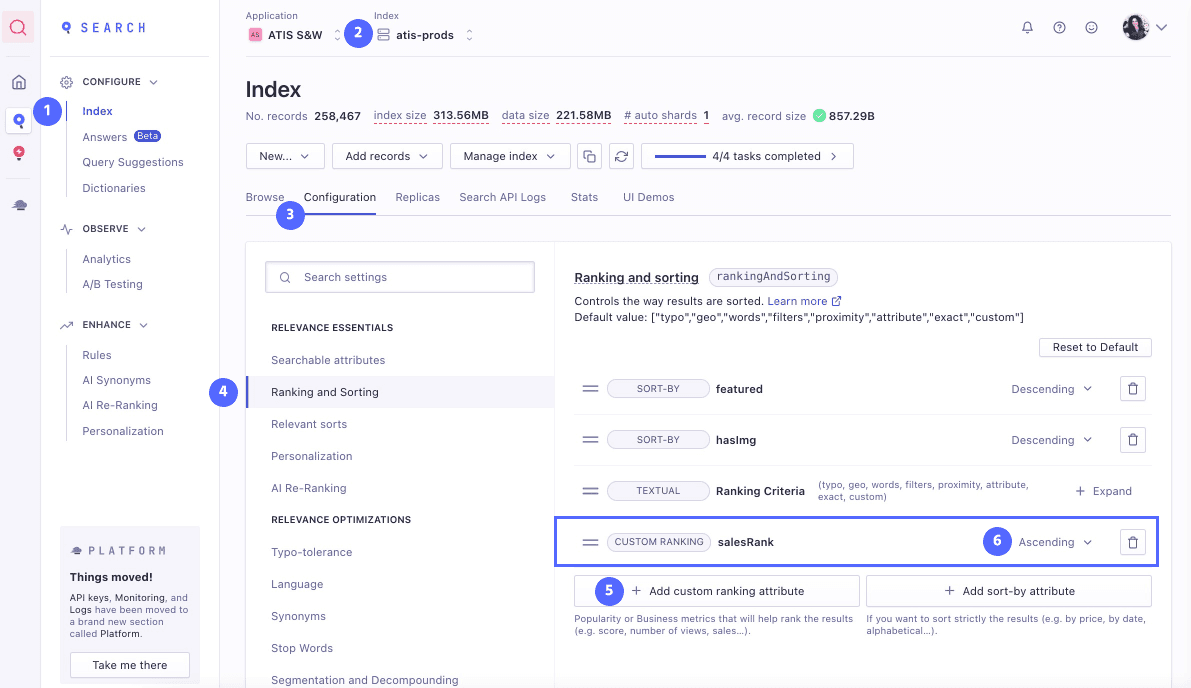Delete the salesRank custom ranking attribute

pos(1133,542)
